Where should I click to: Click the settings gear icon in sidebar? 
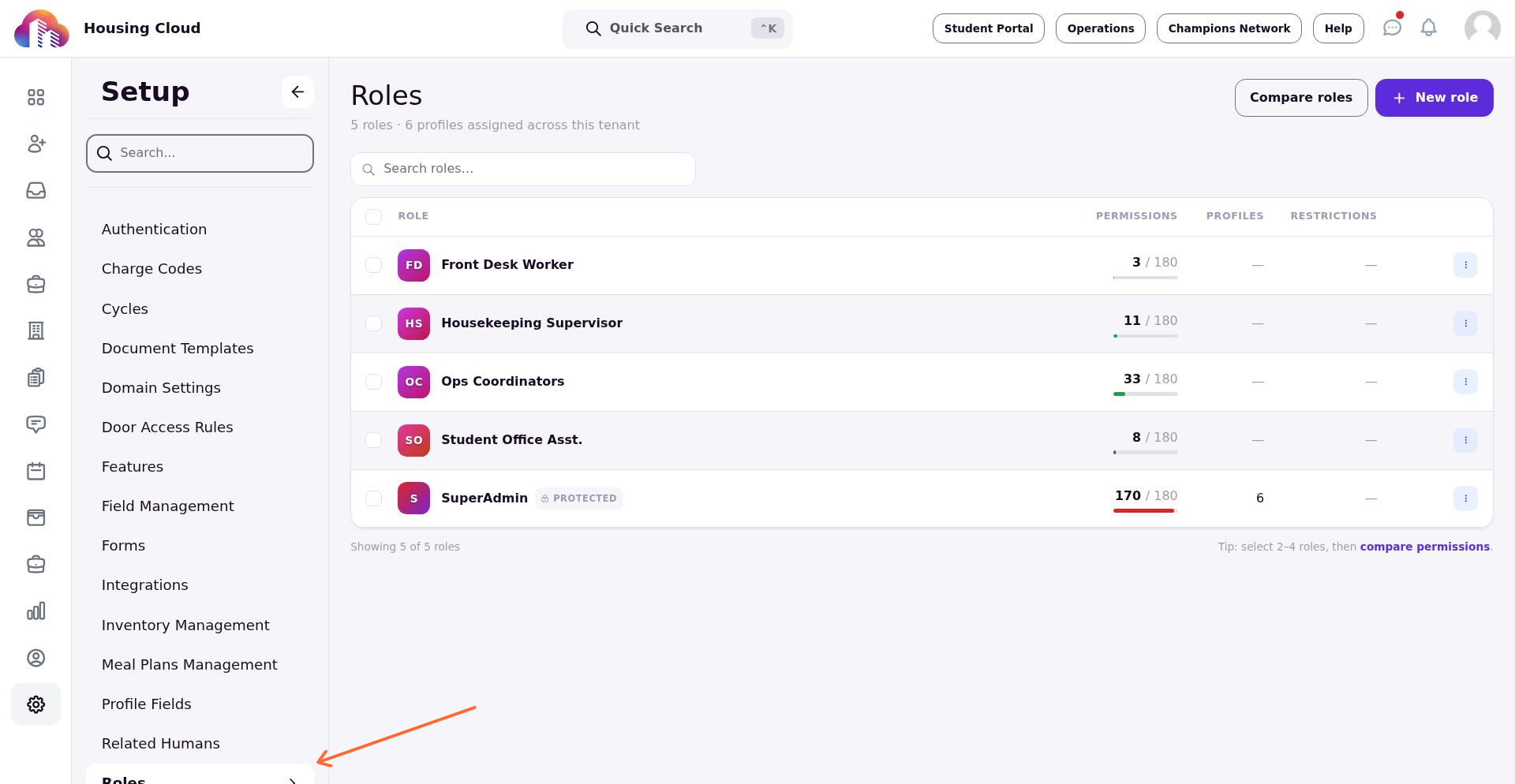pyautogui.click(x=36, y=704)
